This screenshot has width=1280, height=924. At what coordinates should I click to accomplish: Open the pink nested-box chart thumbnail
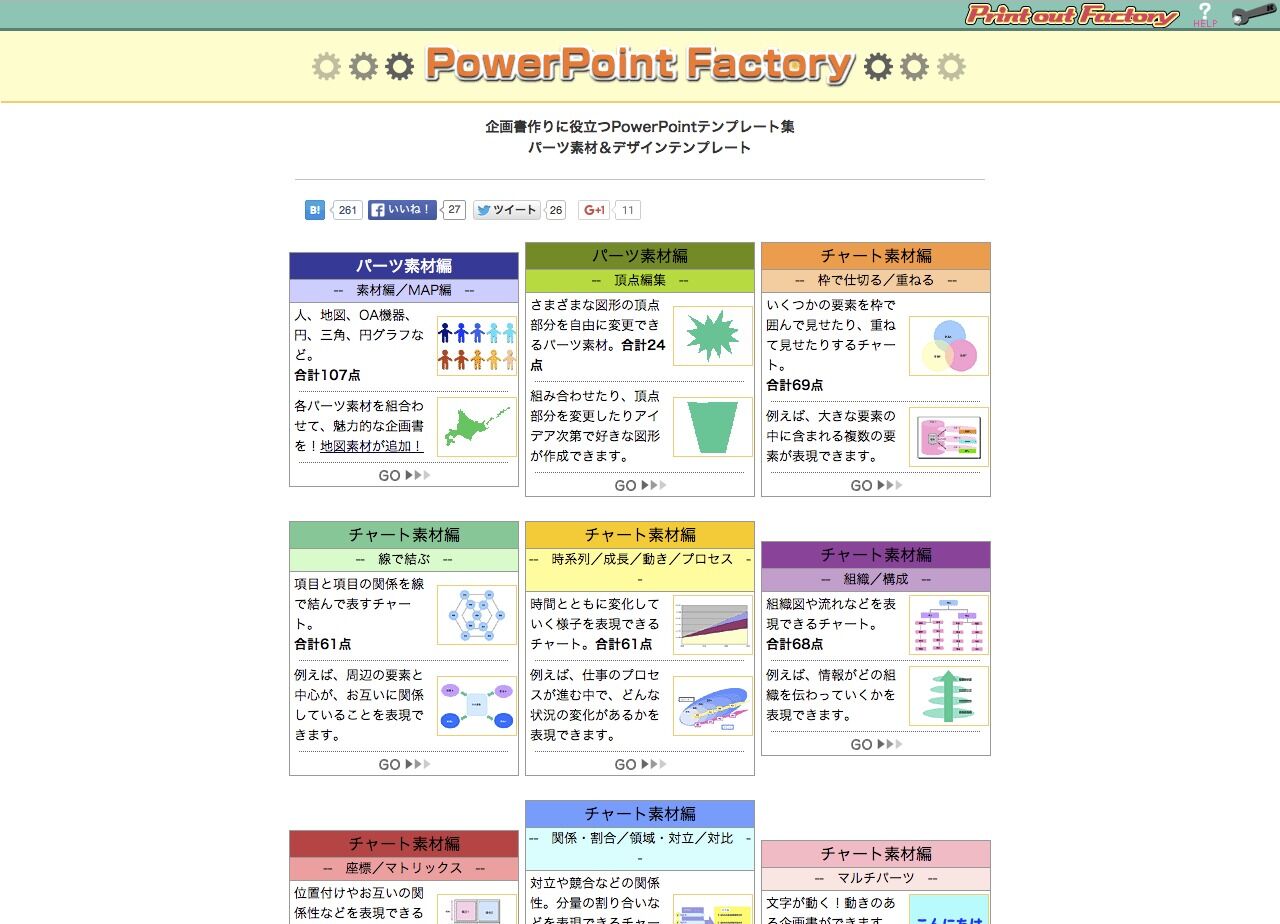point(949,437)
